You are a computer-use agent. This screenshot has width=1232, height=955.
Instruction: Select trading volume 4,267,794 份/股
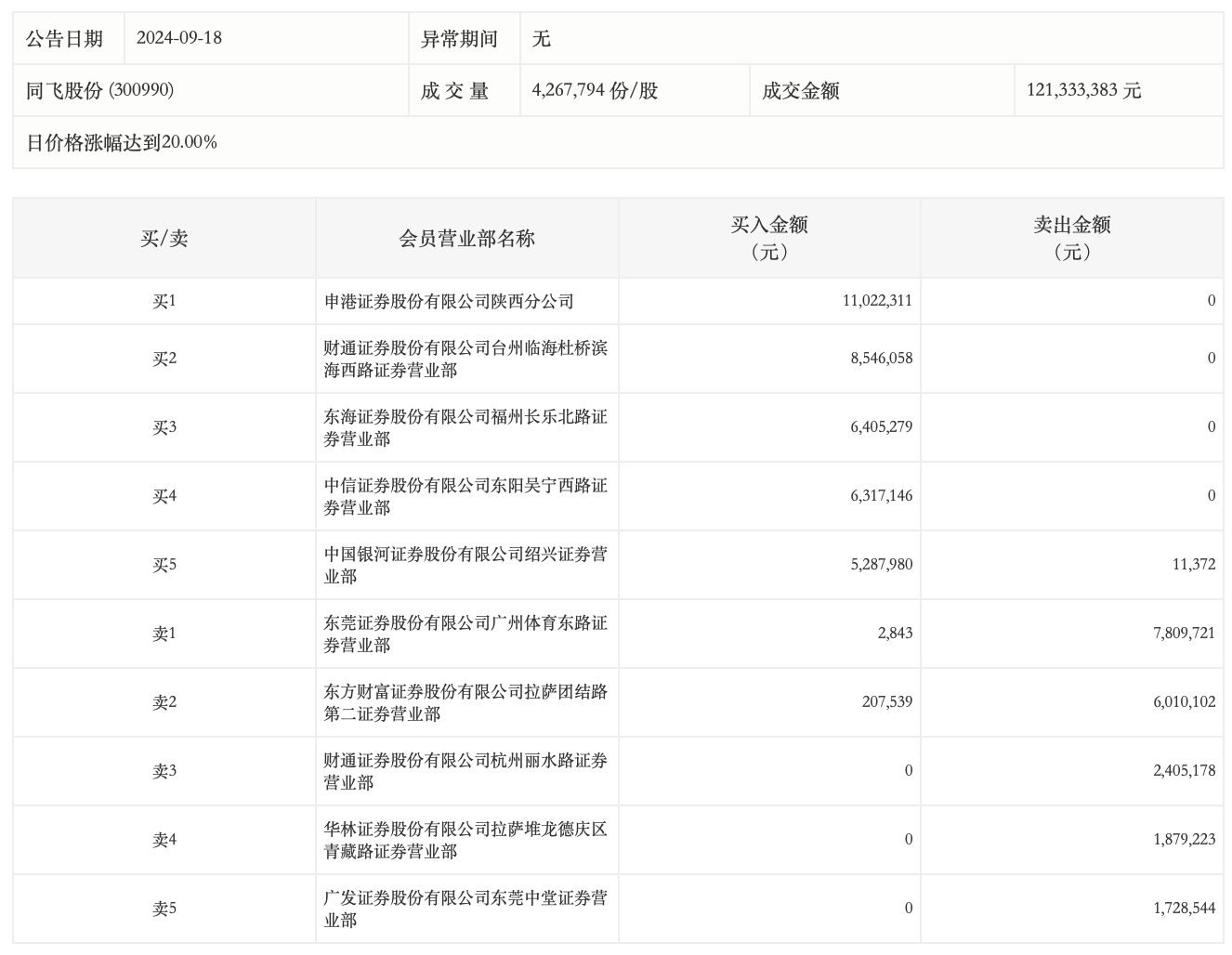pos(595,90)
